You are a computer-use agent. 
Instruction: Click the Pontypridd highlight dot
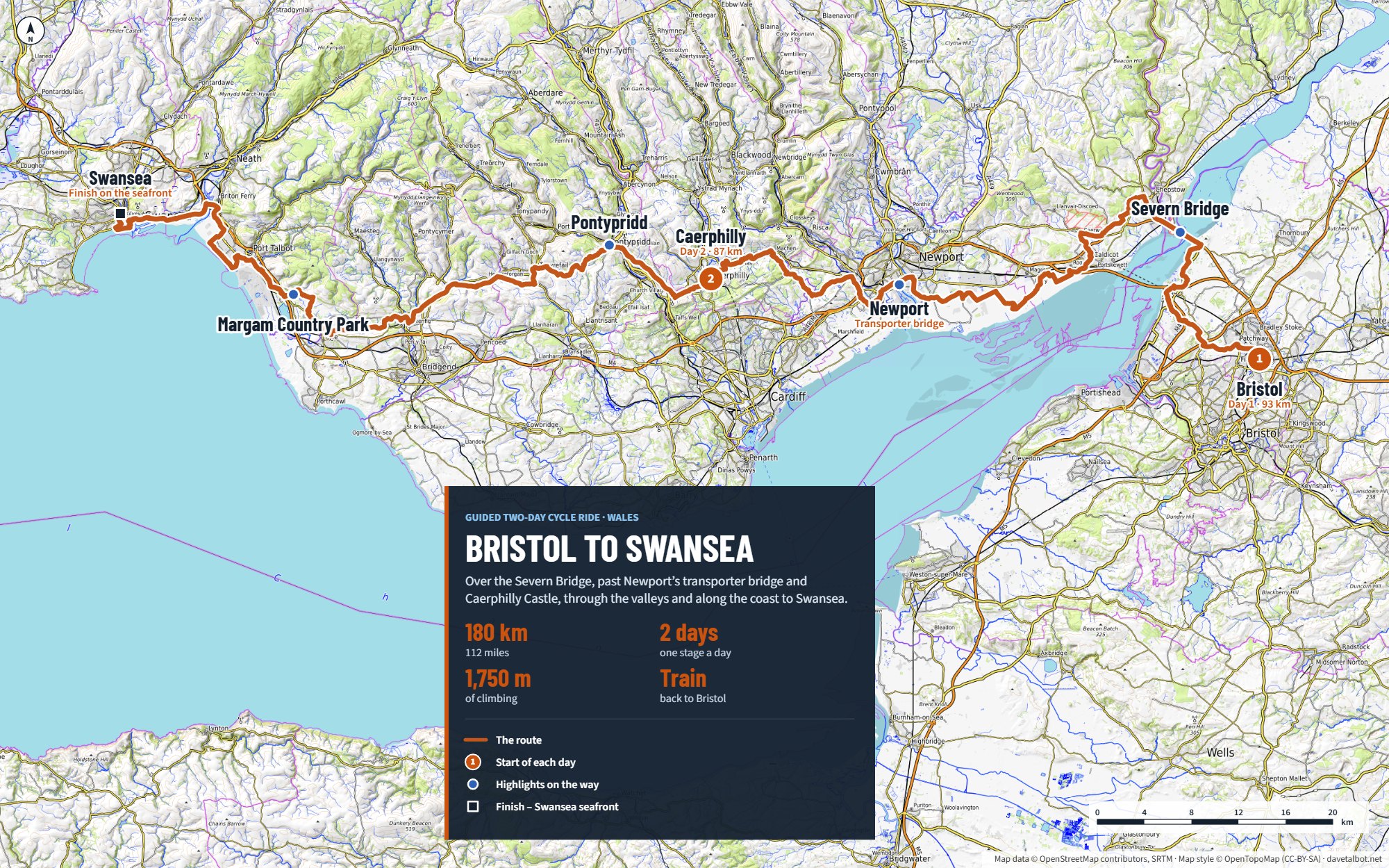tap(609, 245)
